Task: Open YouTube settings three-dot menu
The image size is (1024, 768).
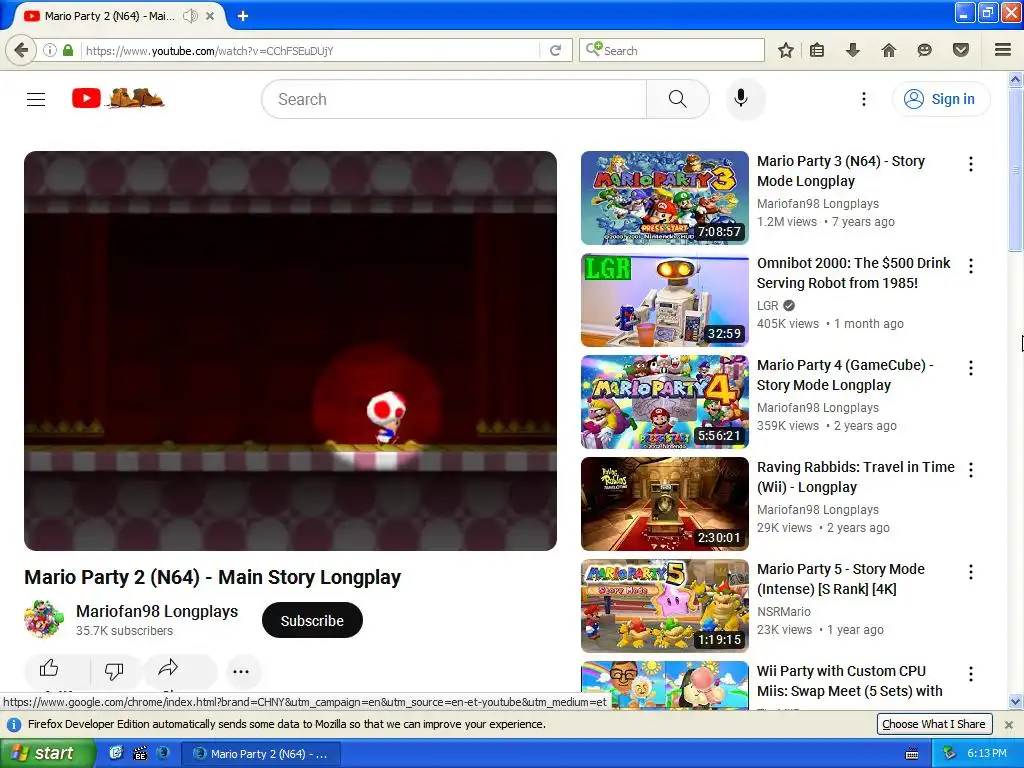Action: (863, 99)
